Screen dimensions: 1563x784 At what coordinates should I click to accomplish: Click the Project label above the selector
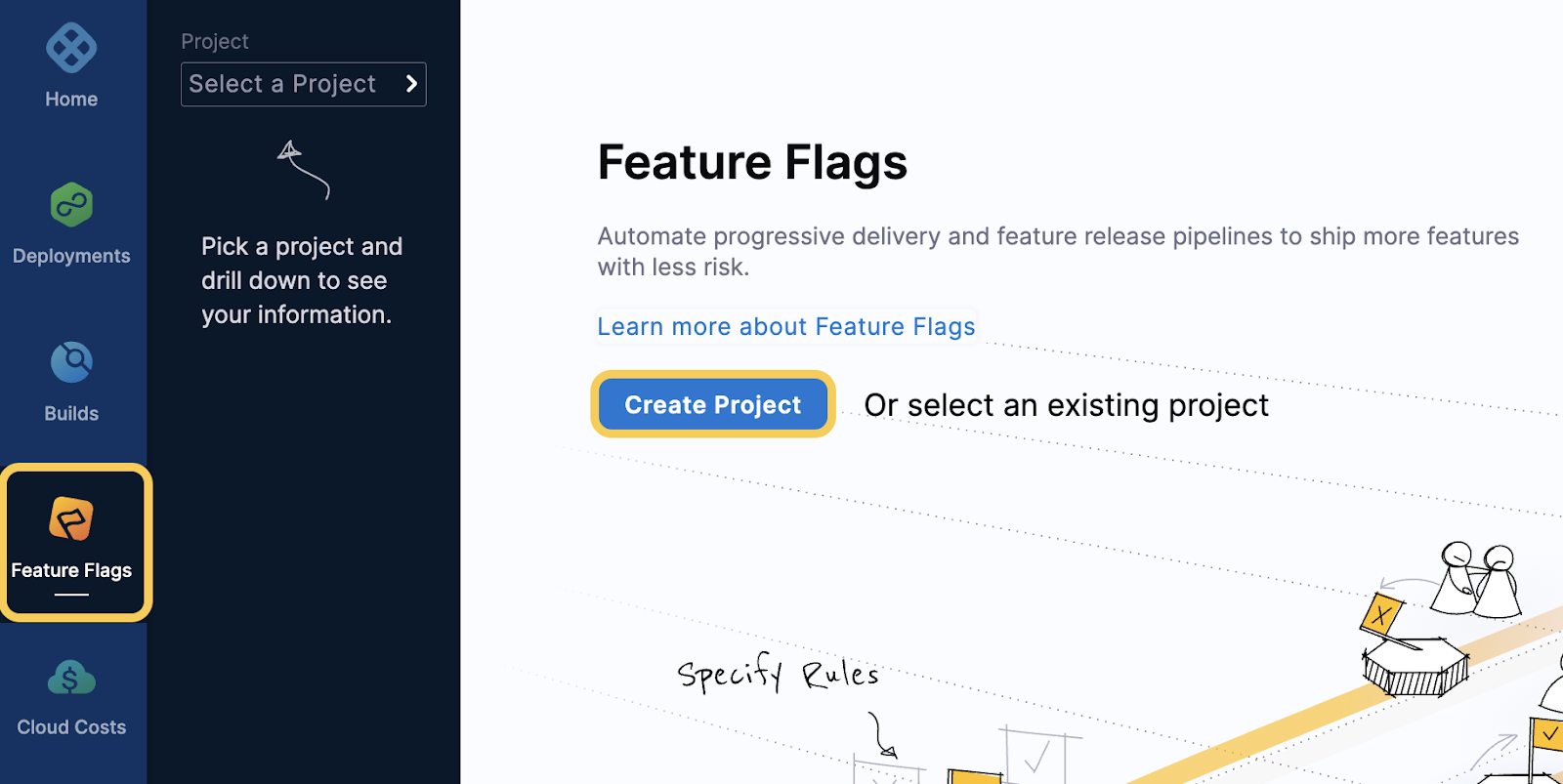215,41
